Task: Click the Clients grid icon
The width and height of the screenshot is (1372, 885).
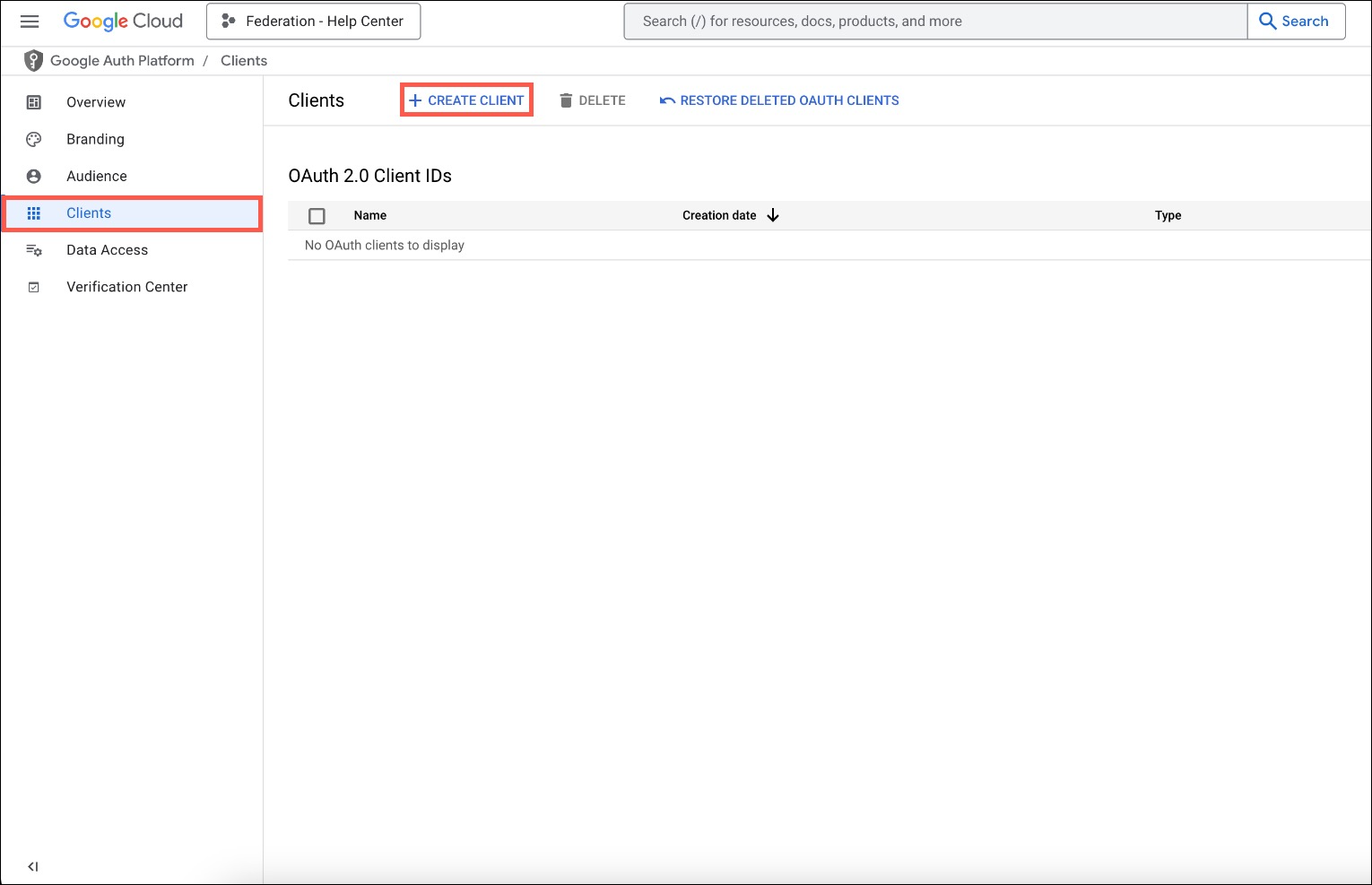Action: (33, 213)
